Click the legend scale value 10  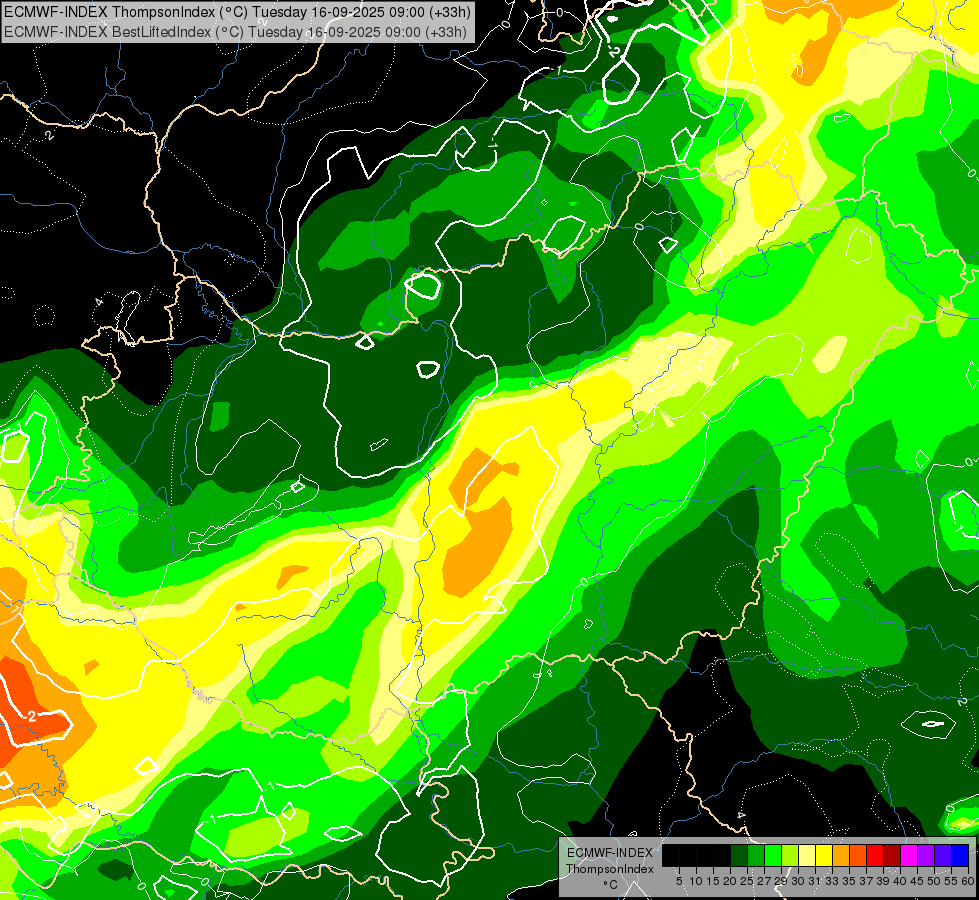[x=696, y=881]
